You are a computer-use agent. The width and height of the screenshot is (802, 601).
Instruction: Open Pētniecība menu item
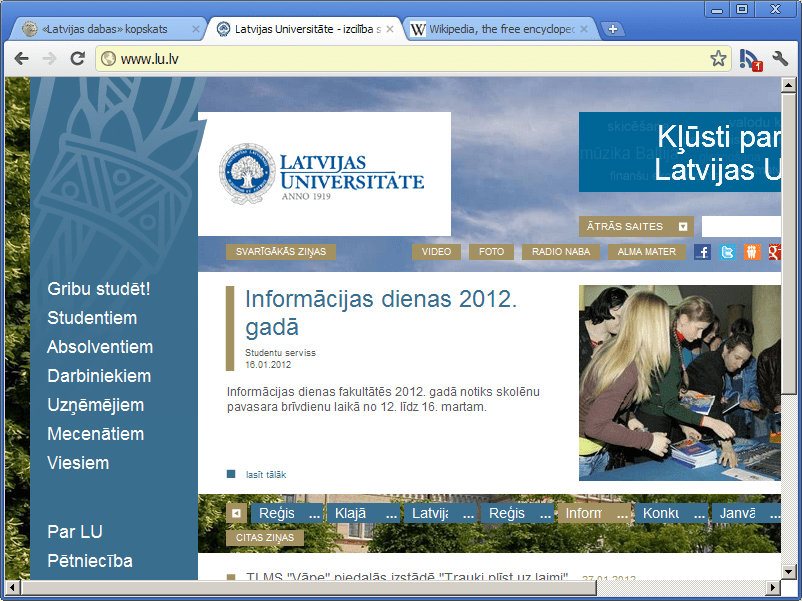coord(90,561)
